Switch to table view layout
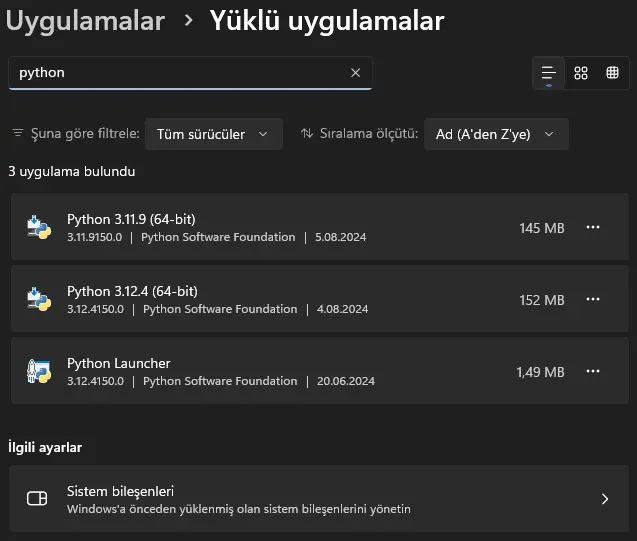This screenshot has width=637, height=541. [x=612, y=73]
